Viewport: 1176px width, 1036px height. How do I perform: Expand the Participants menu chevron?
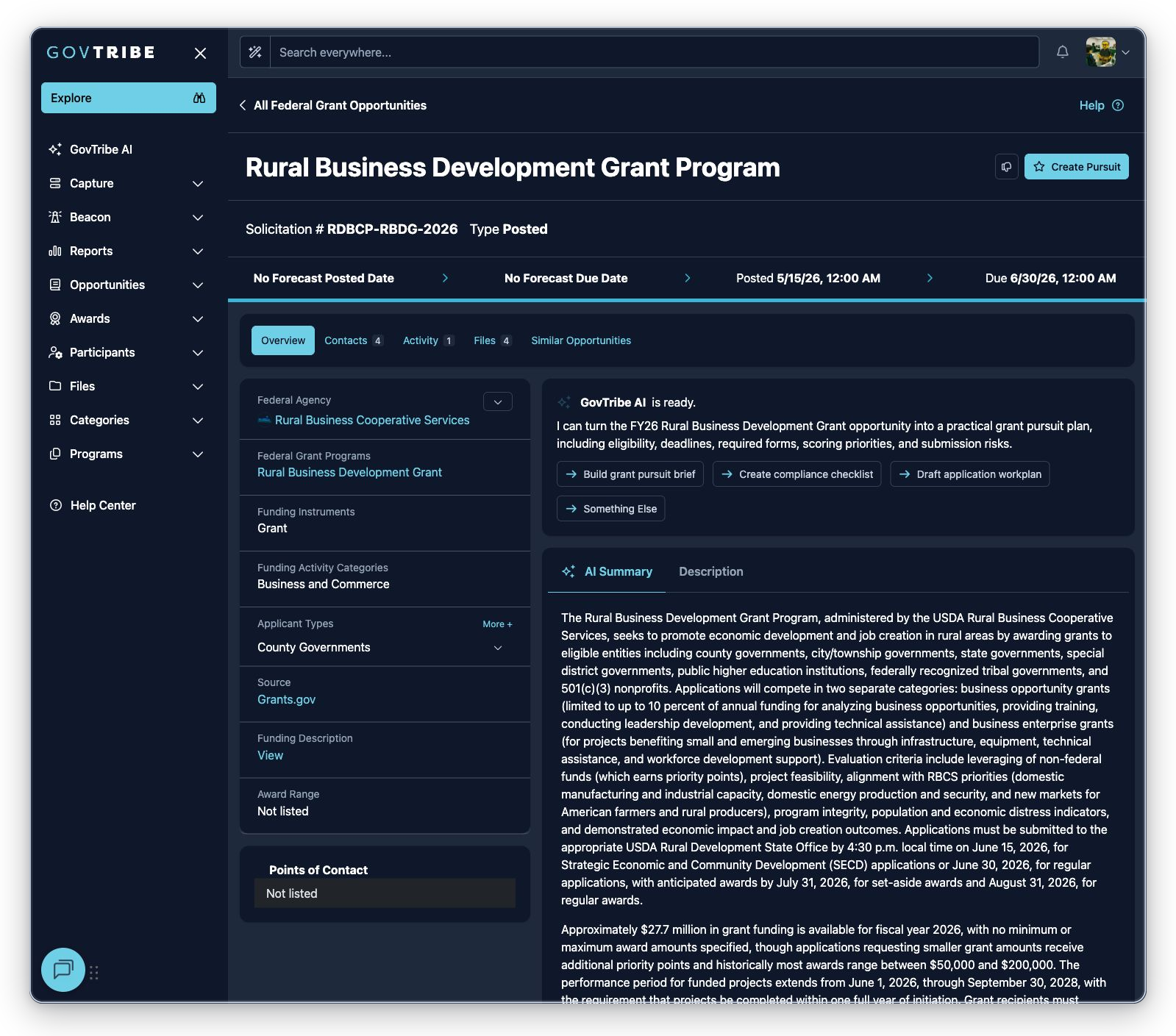coord(198,352)
